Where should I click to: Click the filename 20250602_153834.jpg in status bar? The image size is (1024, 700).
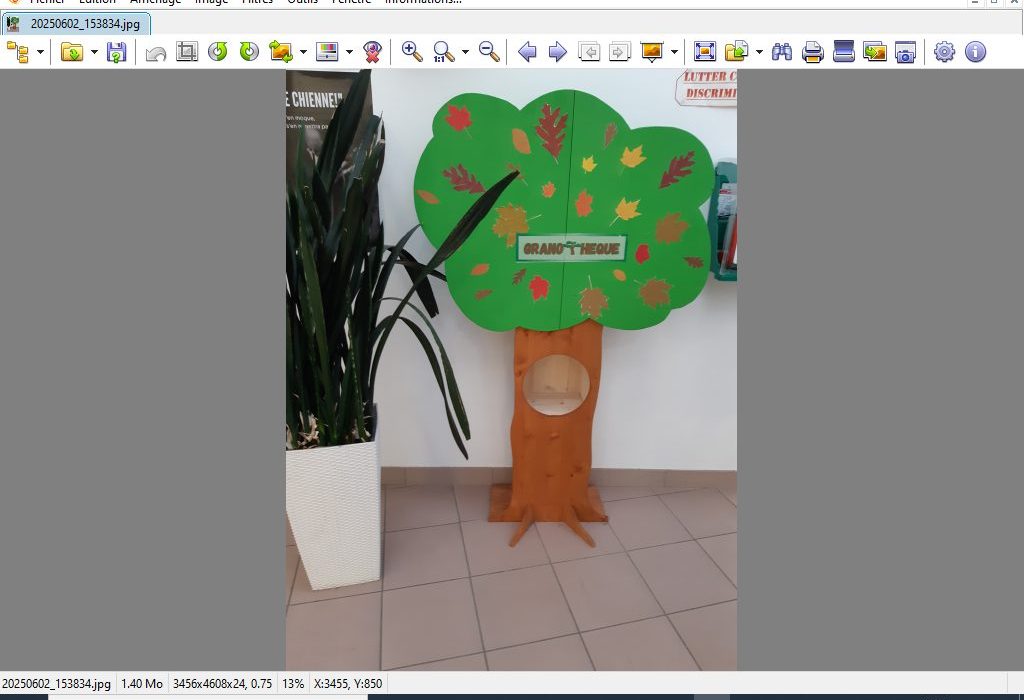click(56, 684)
